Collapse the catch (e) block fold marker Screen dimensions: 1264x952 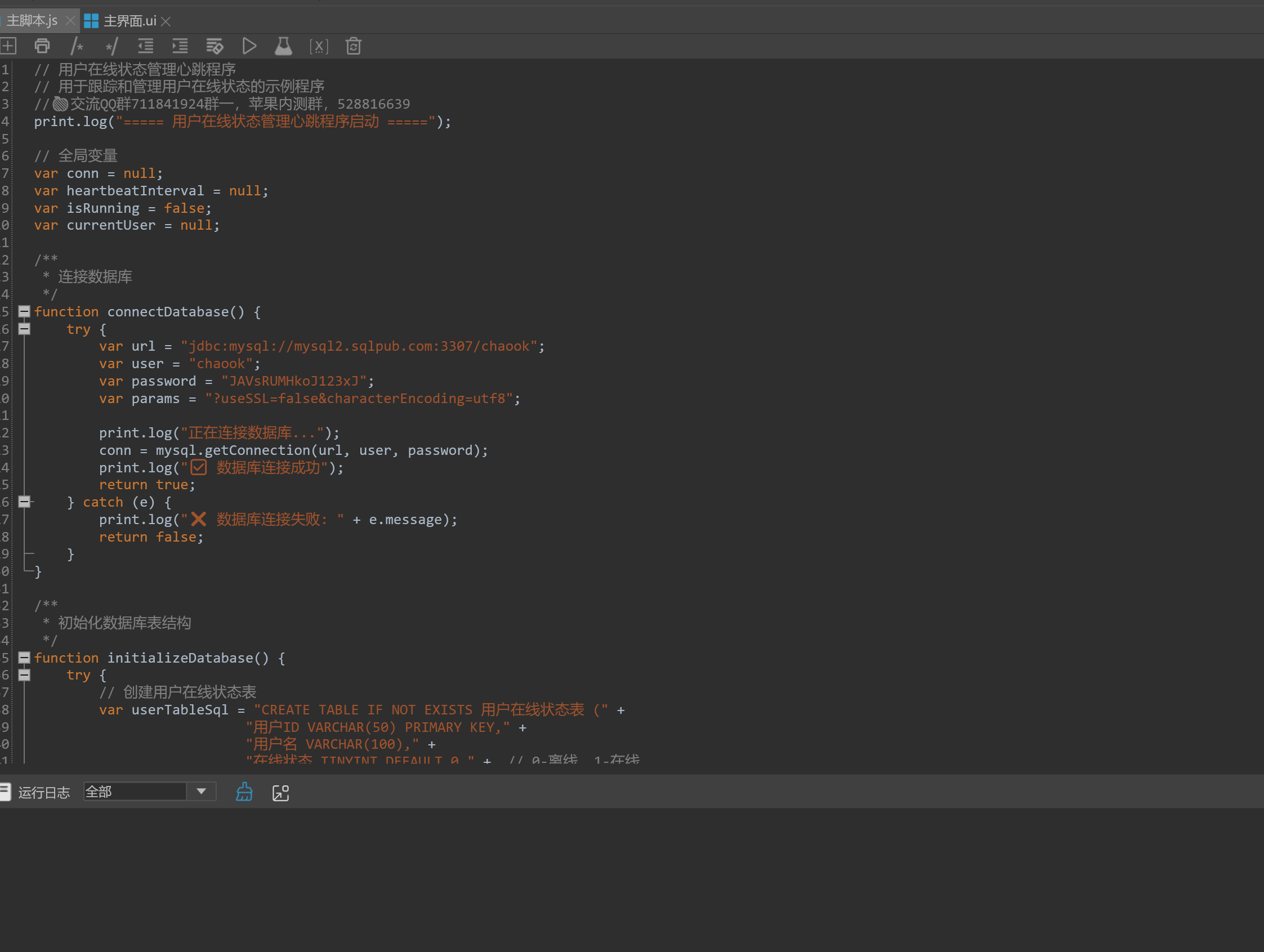pos(24,502)
